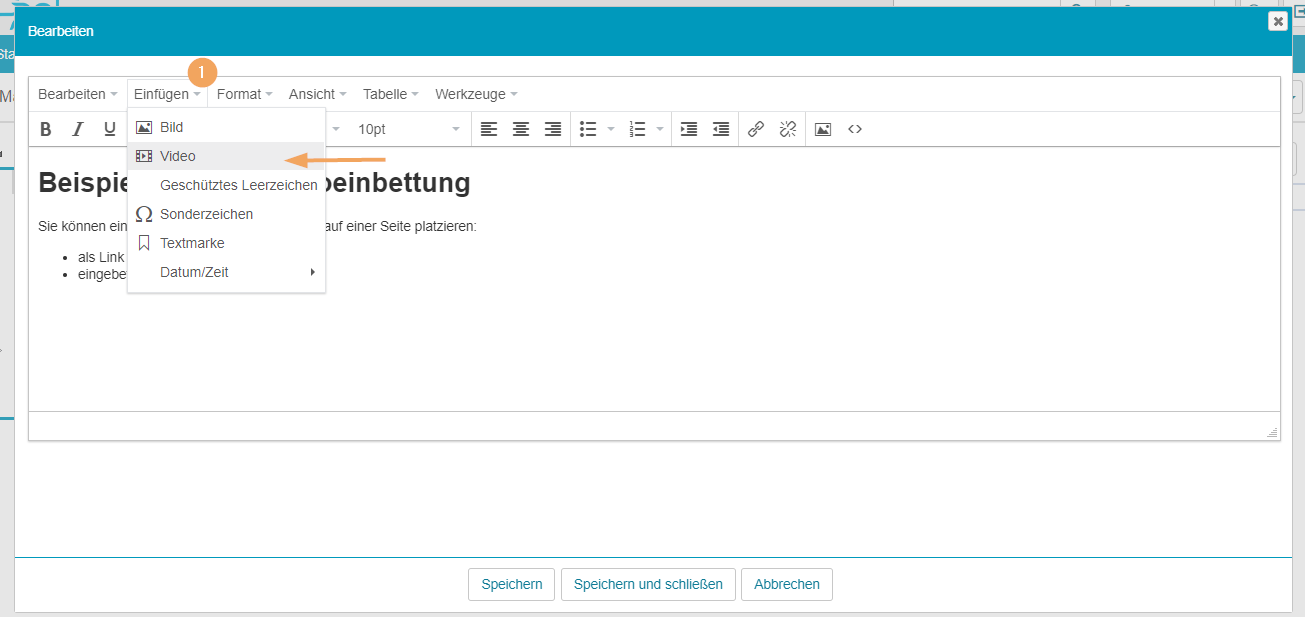Expand bullet list style dropdown arrow

coord(611,129)
